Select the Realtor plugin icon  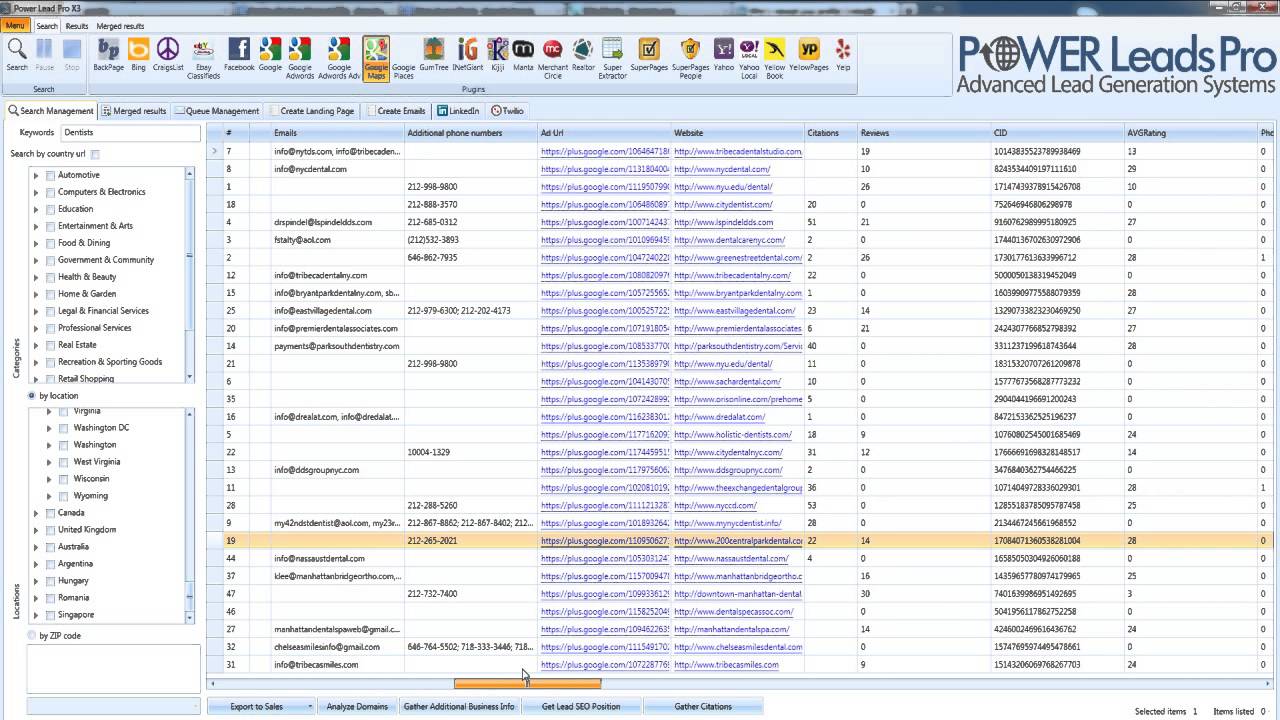pyautogui.click(x=583, y=54)
